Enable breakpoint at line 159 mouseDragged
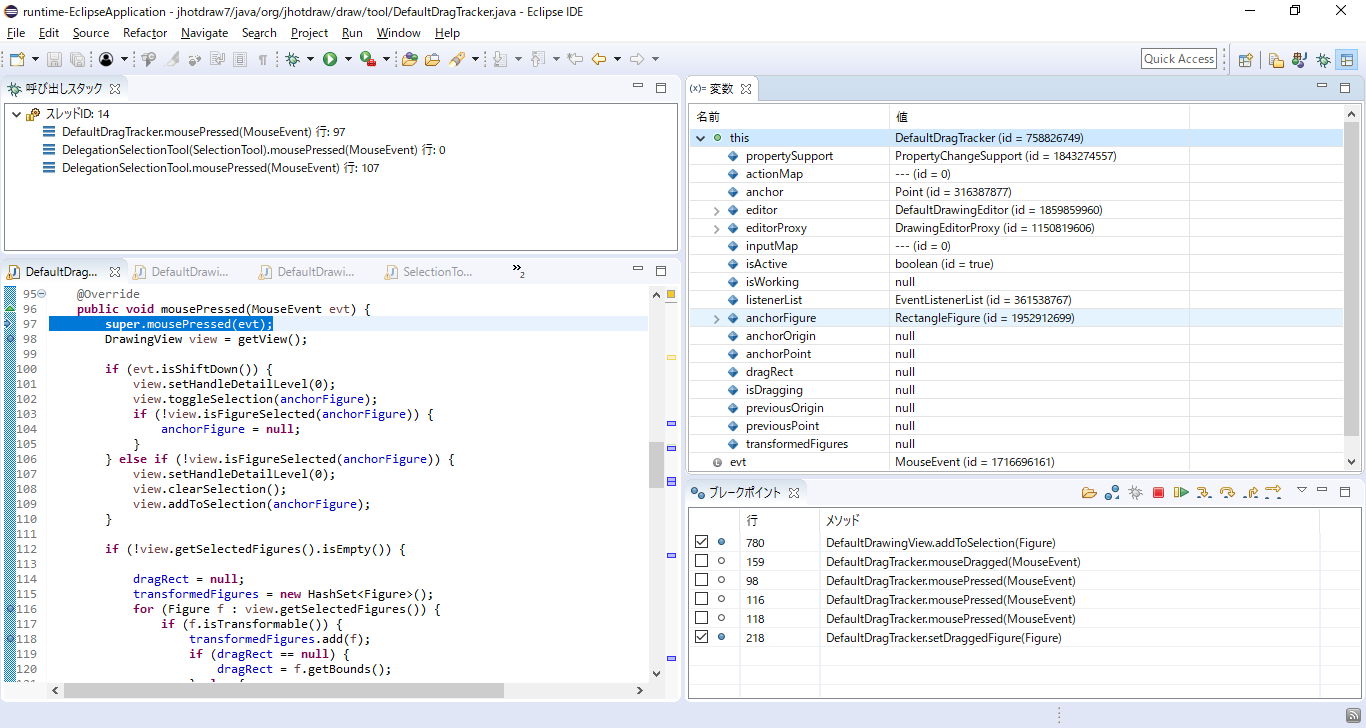This screenshot has width=1366, height=728. pos(701,561)
